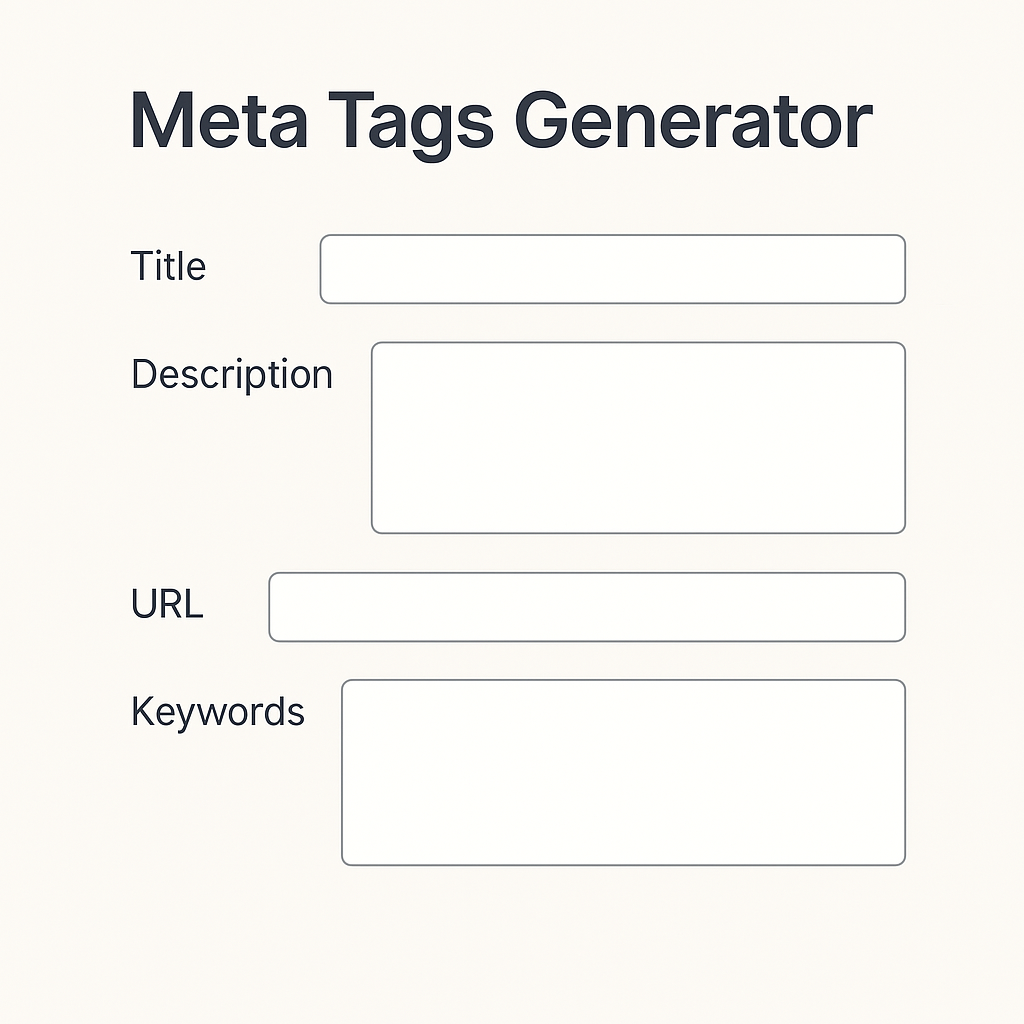Select the text box beside URL
The width and height of the screenshot is (1024, 1024).
[587, 607]
